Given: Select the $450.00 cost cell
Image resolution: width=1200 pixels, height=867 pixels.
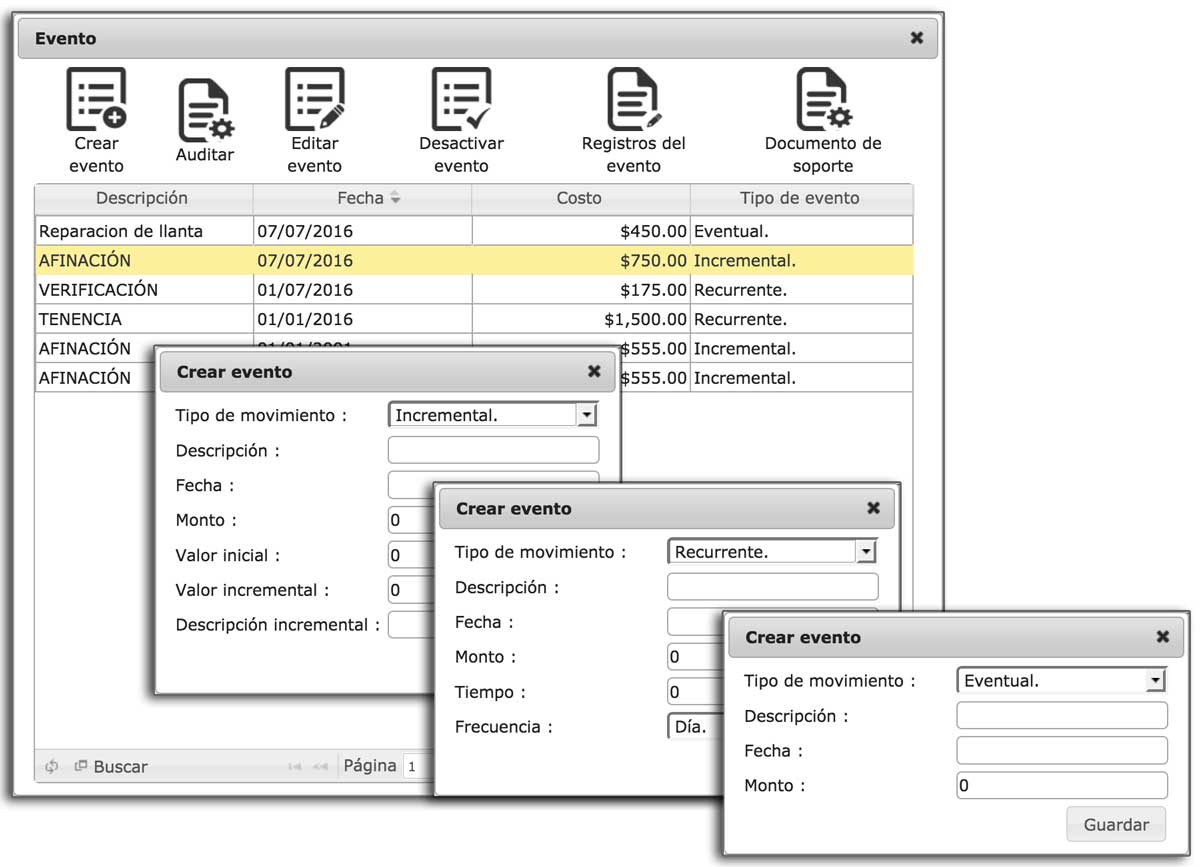Looking at the screenshot, I should [580, 231].
